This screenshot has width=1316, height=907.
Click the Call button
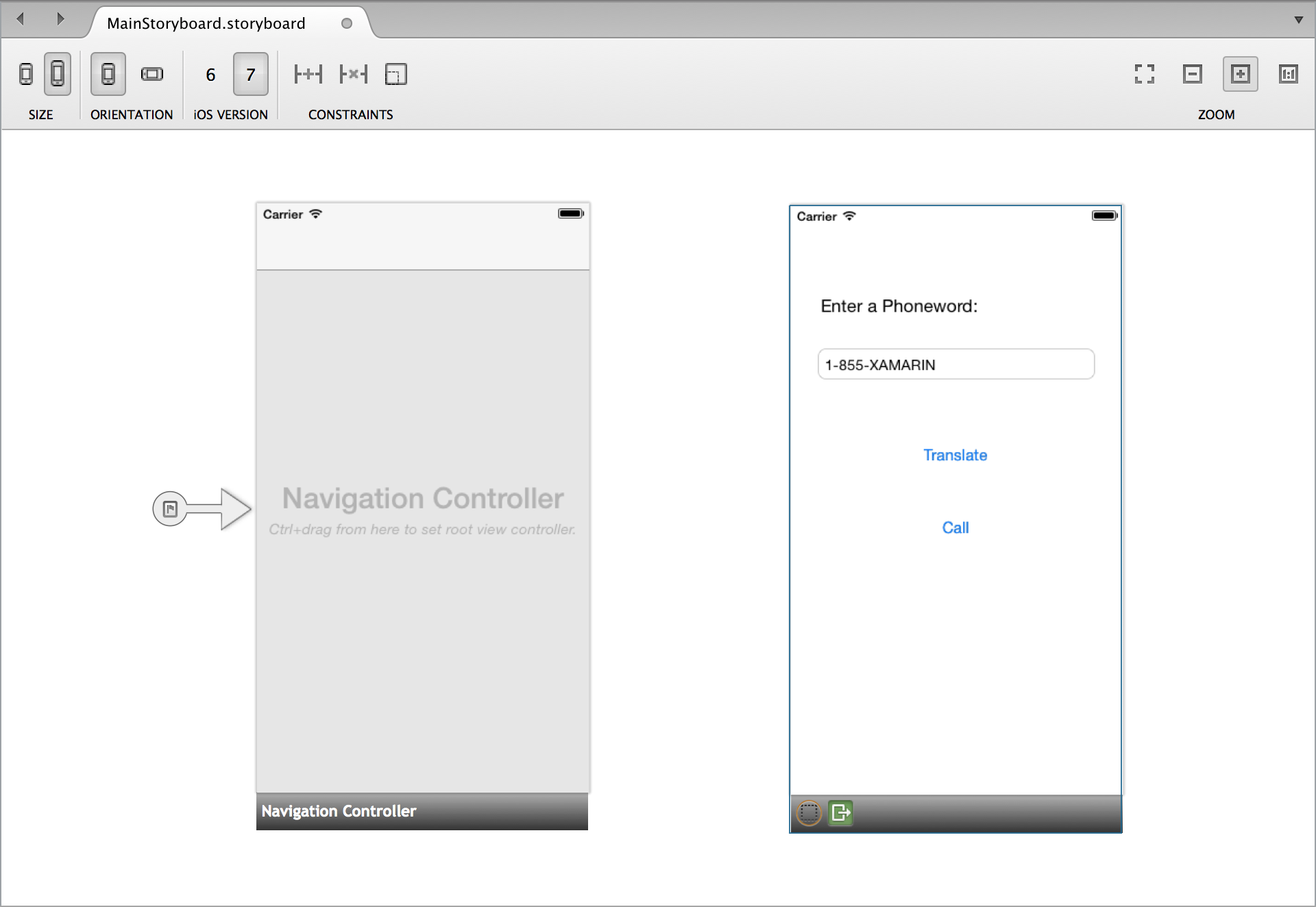click(x=955, y=527)
